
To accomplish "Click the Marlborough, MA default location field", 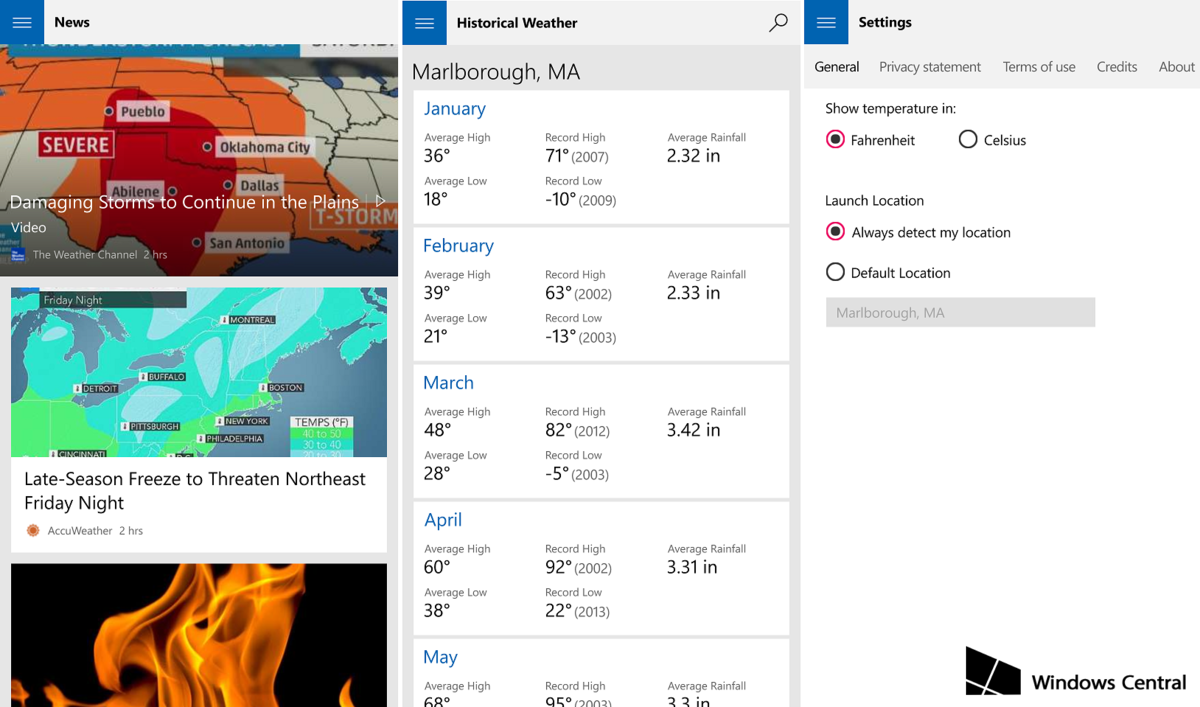I will pyautogui.click(x=960, y=312).
